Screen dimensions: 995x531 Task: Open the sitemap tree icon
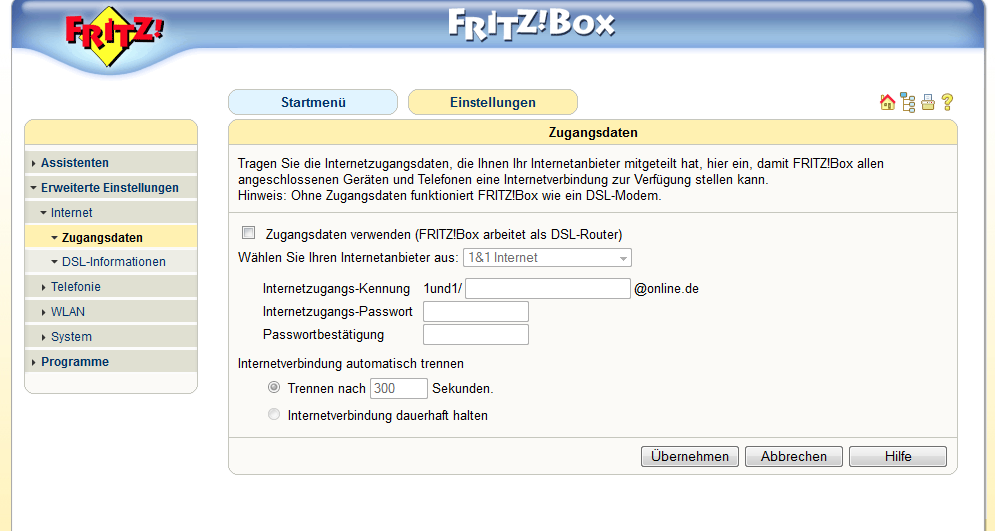tap(908, 103)
